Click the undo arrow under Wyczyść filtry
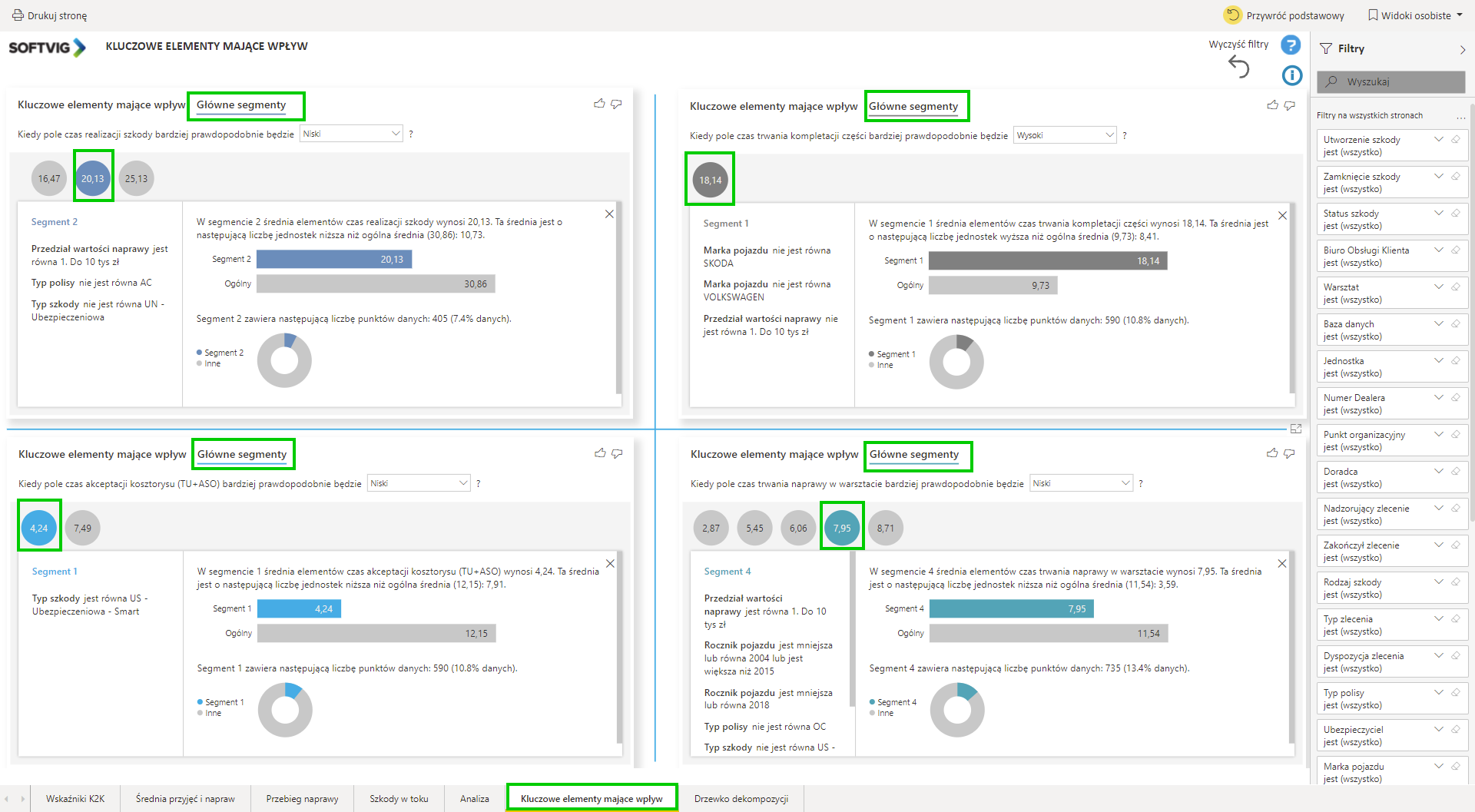The height and width of the screenshot is (812, 1475). tap(1238, 67)
